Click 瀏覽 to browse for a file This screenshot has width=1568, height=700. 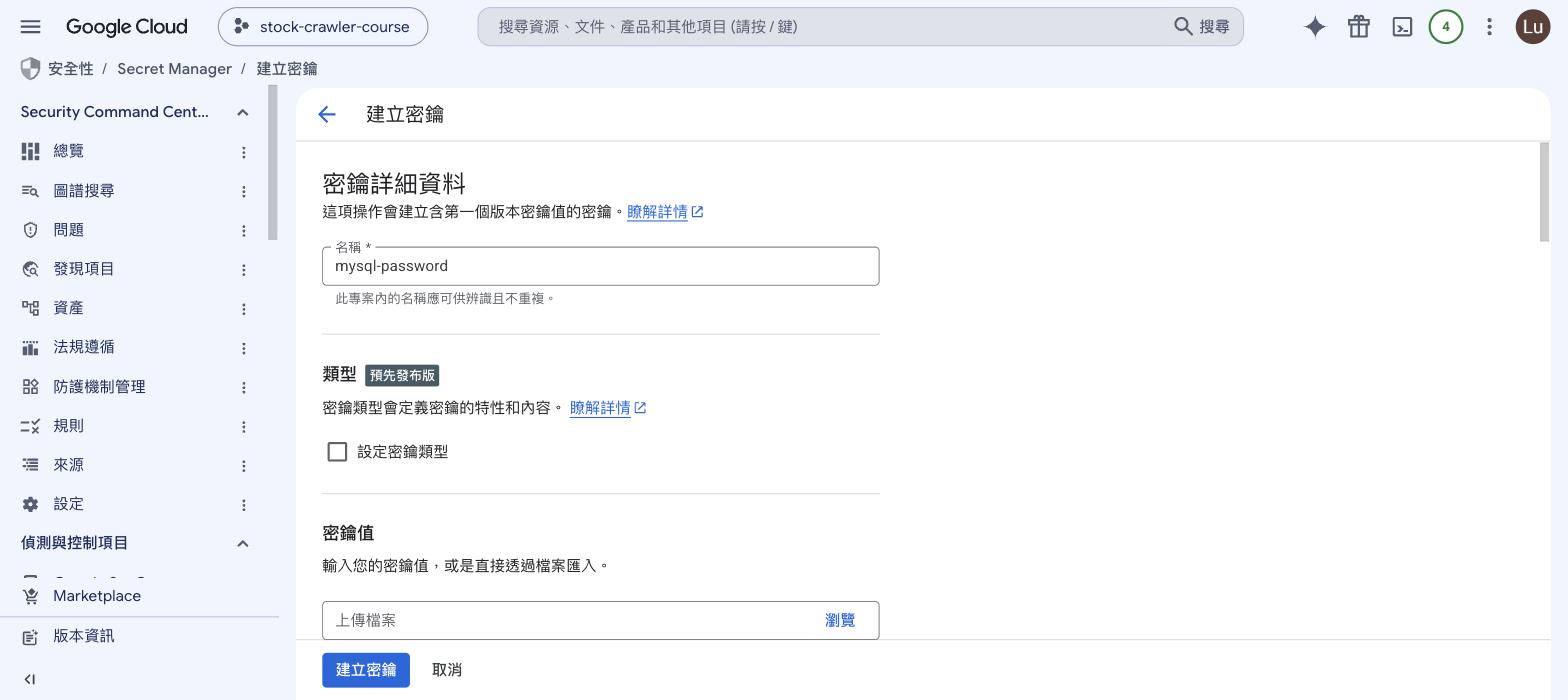click(x=840, y=620)
